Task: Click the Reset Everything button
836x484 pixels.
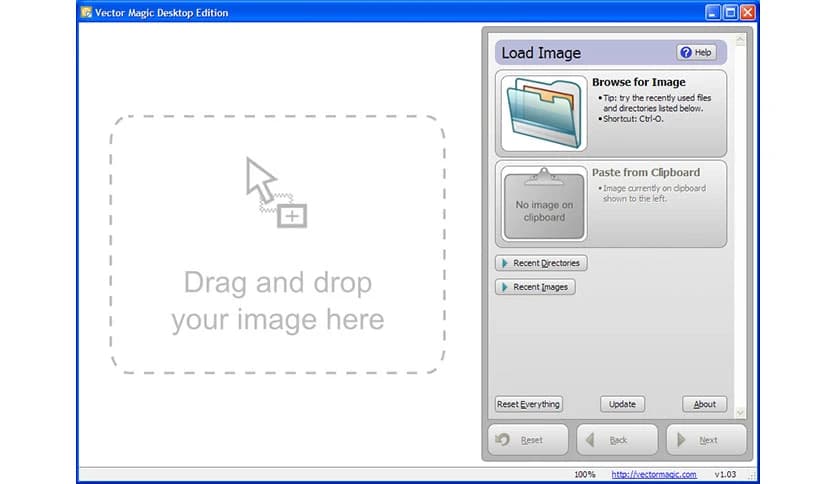Action: click(x=528, y=404)
